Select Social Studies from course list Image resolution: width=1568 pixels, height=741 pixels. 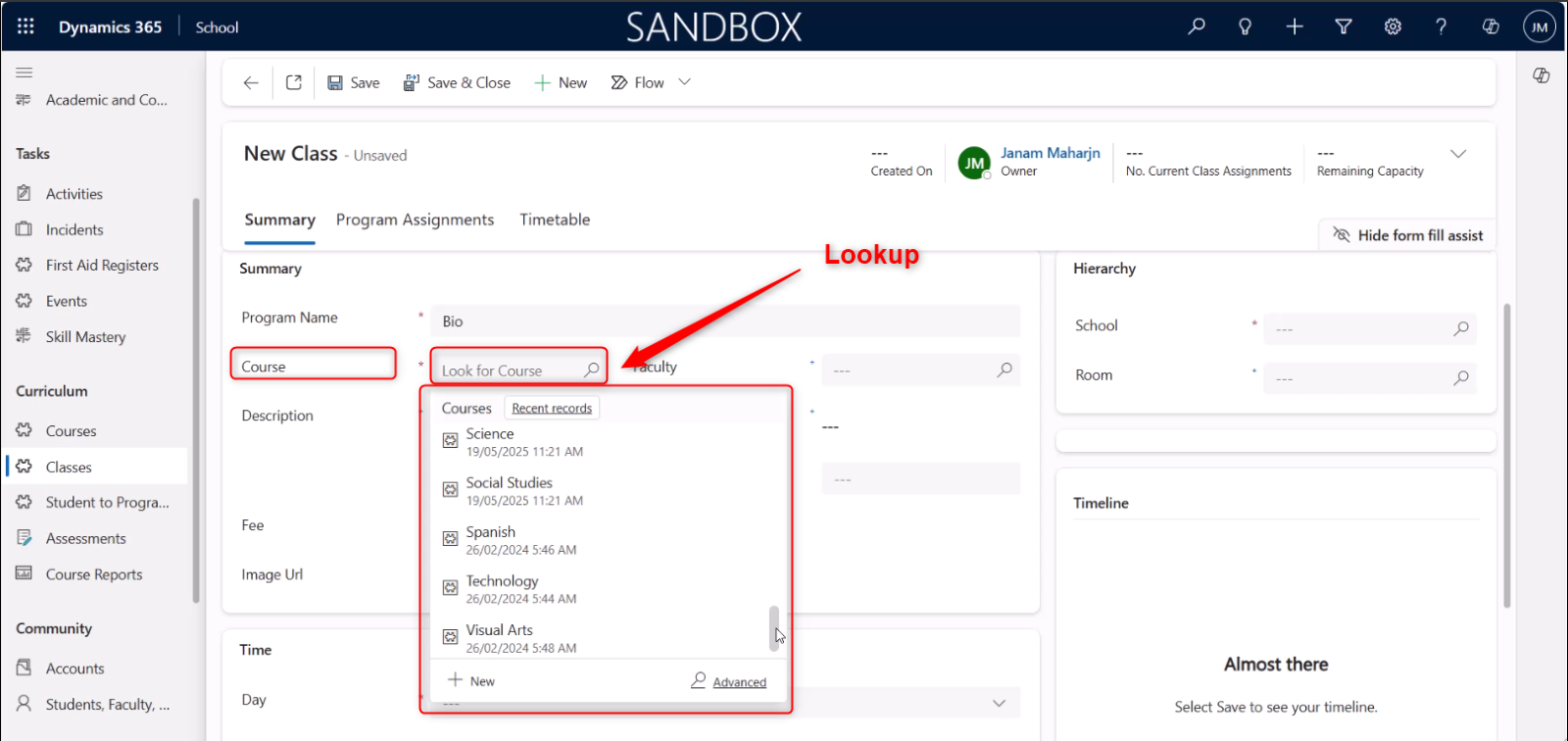510,483
